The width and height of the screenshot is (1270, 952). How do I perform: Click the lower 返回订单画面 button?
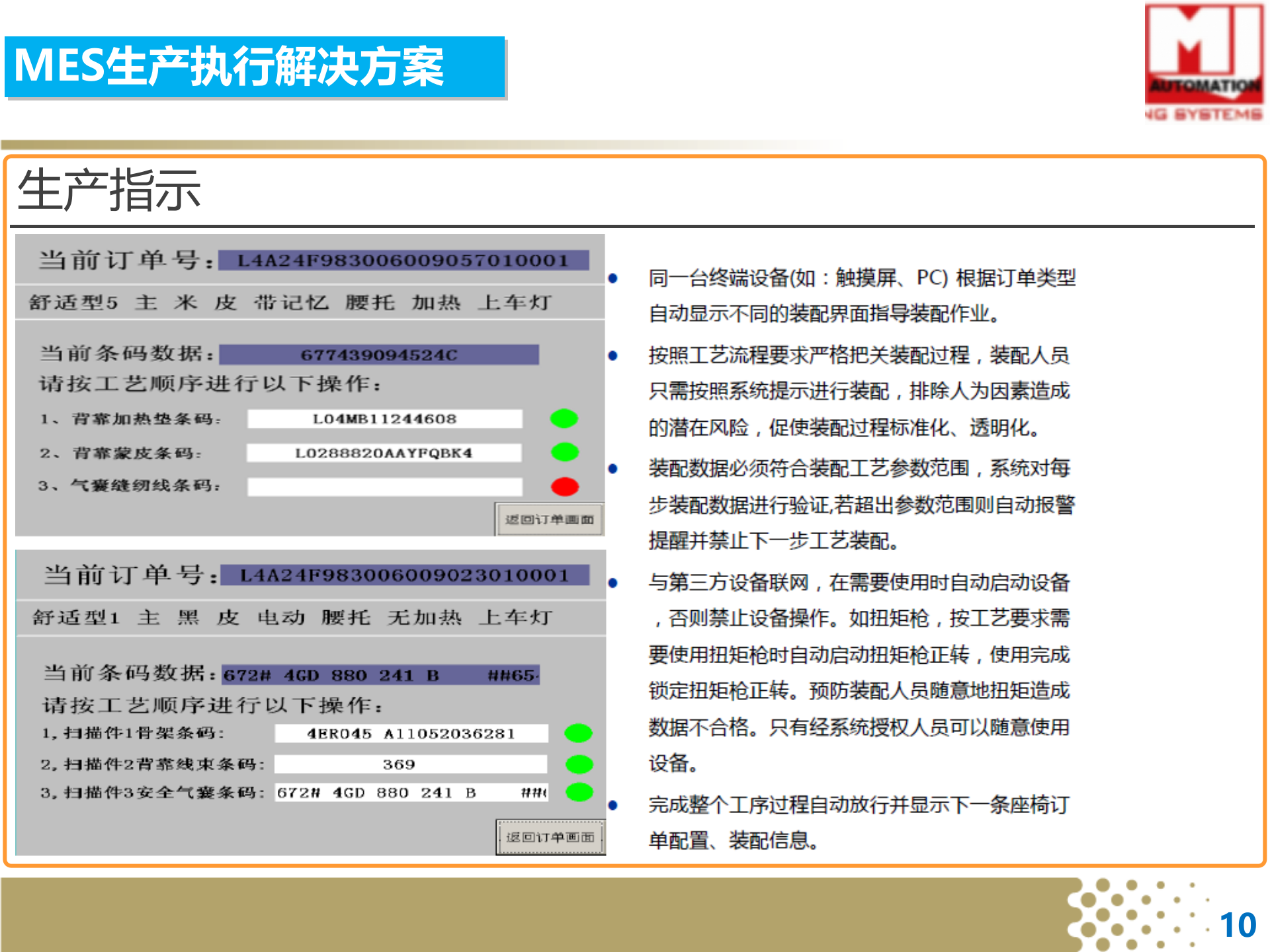tap(550, 836)
